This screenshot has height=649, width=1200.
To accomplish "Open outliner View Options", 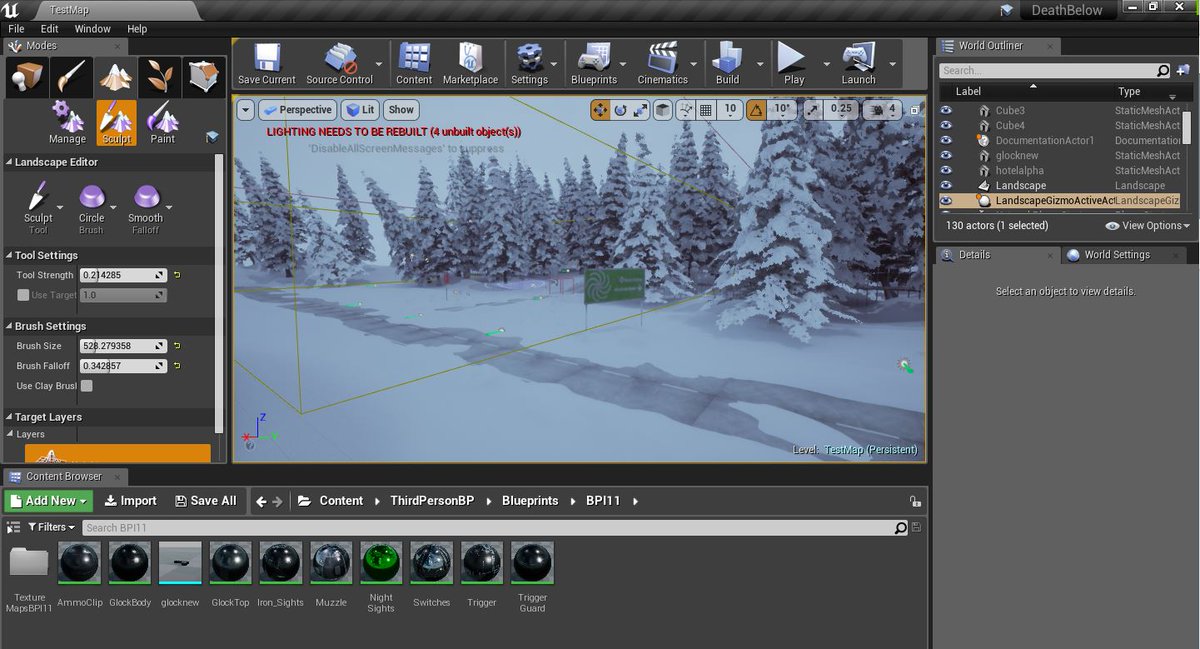I will click(1147, 226).
